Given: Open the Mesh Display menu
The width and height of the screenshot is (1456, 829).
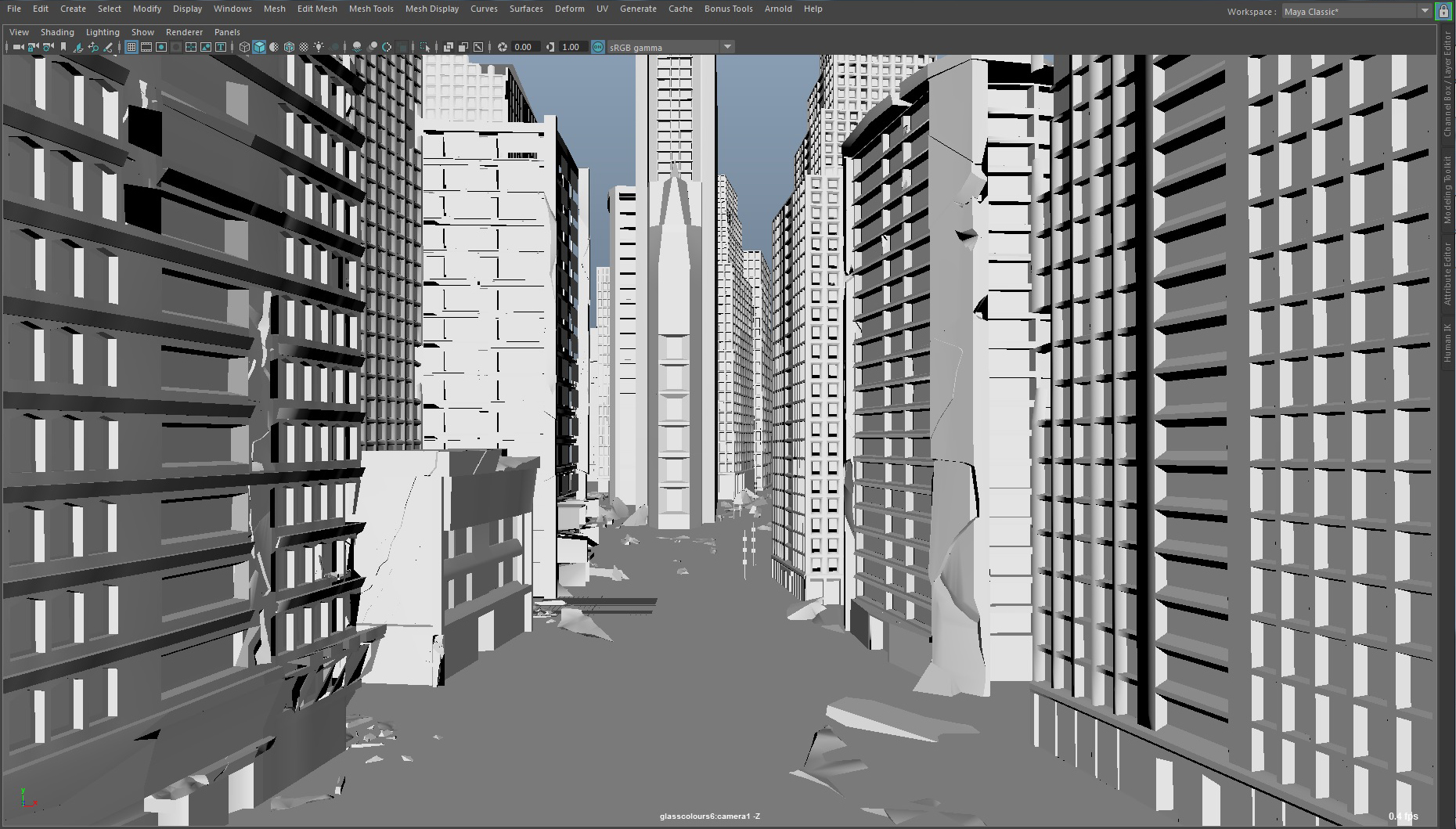Looking at the screenshot, I should click(x=432, y=9).
